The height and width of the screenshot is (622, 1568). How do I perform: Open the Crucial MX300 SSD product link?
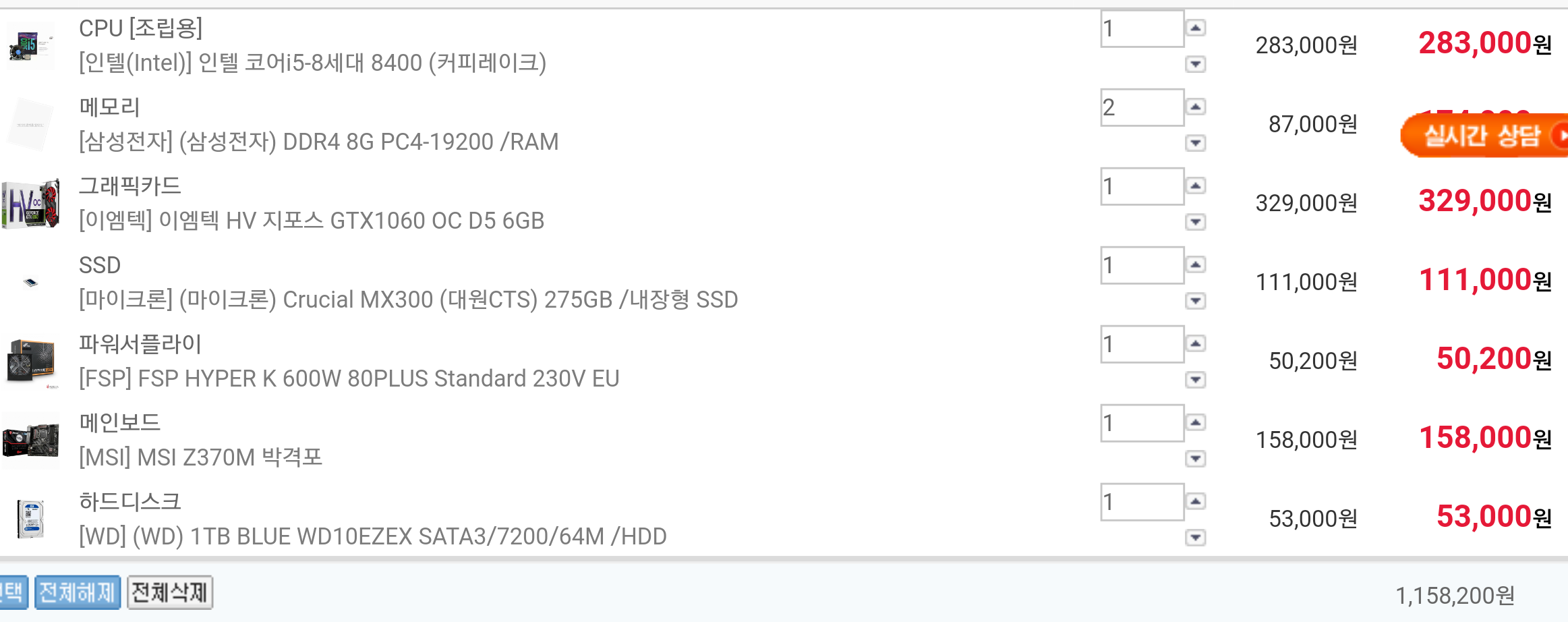409,300
